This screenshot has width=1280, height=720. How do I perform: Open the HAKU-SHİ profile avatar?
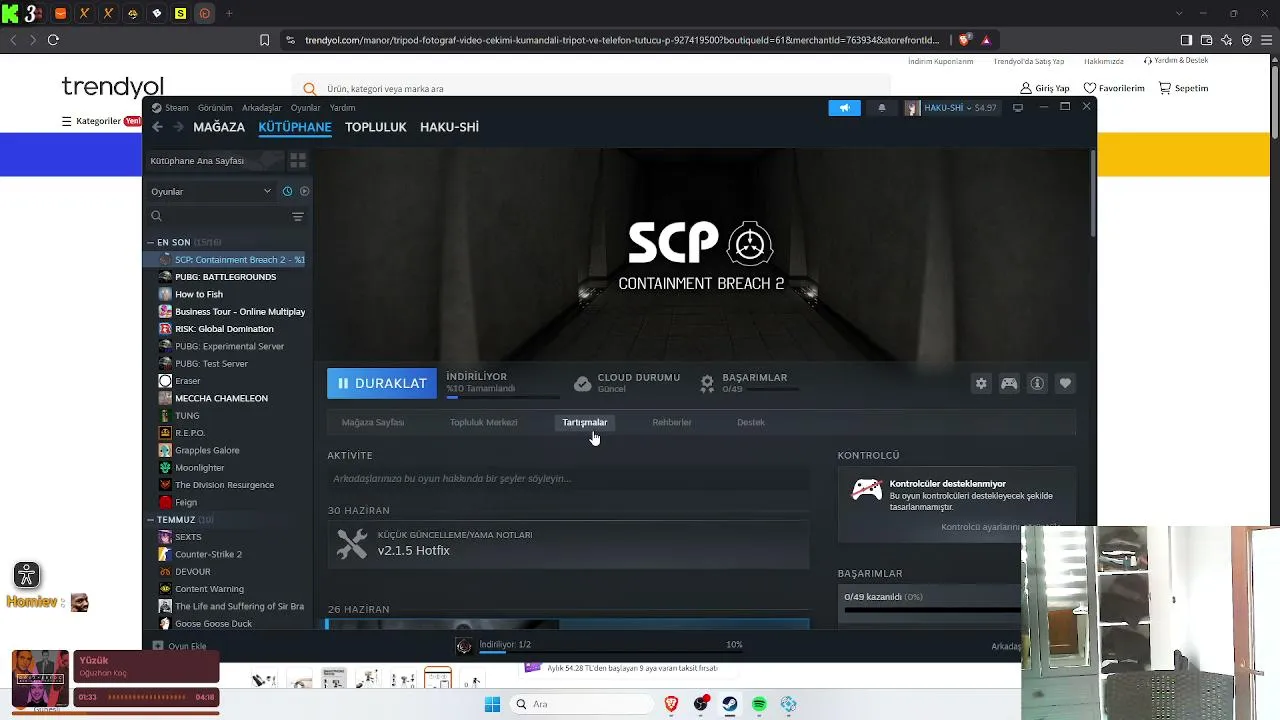[x=912, y=108]
